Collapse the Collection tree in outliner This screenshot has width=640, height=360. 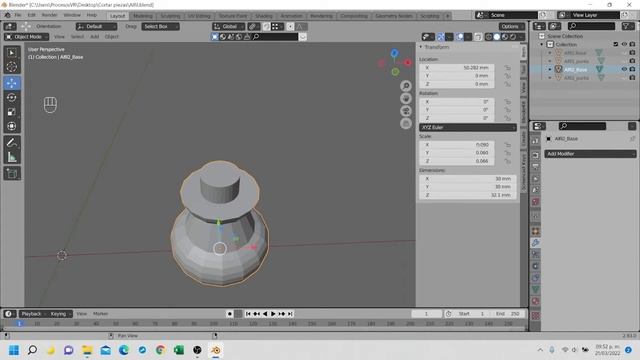coord(542,44)
